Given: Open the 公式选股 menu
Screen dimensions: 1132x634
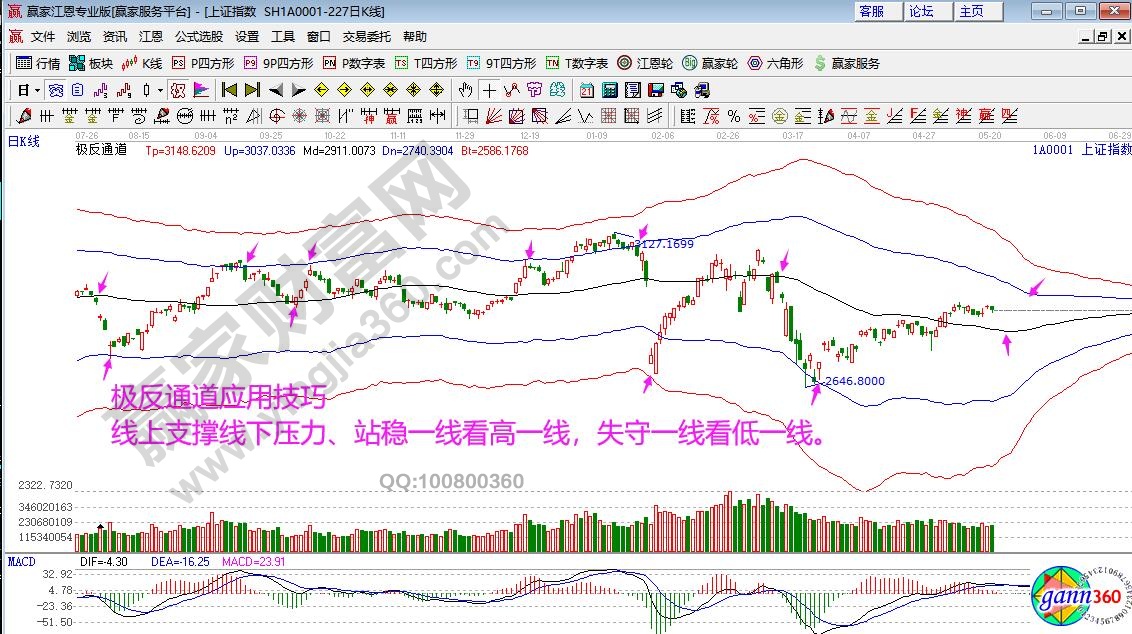Looking at the screenshot, I should coord(198,37).
